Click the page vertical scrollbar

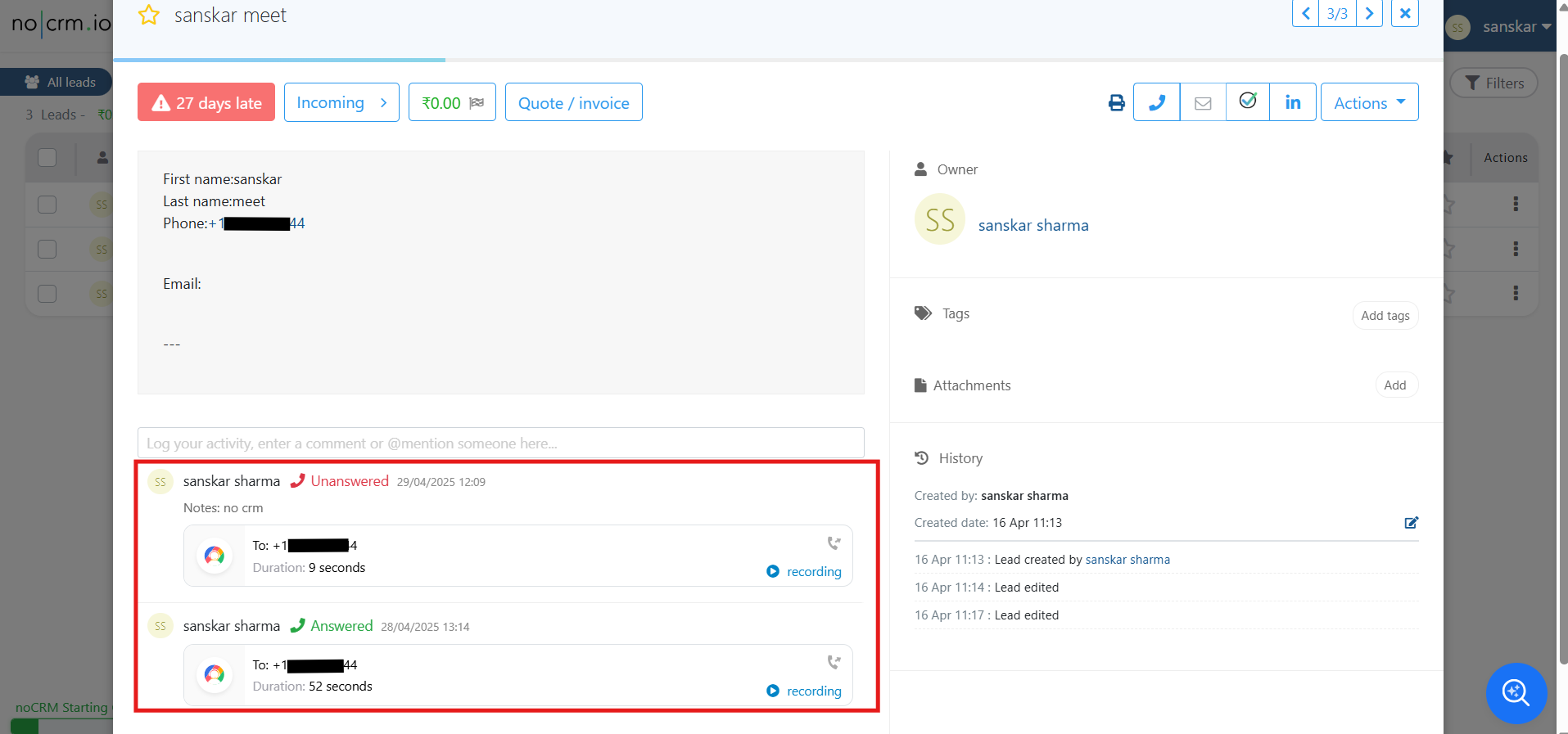1563,360
